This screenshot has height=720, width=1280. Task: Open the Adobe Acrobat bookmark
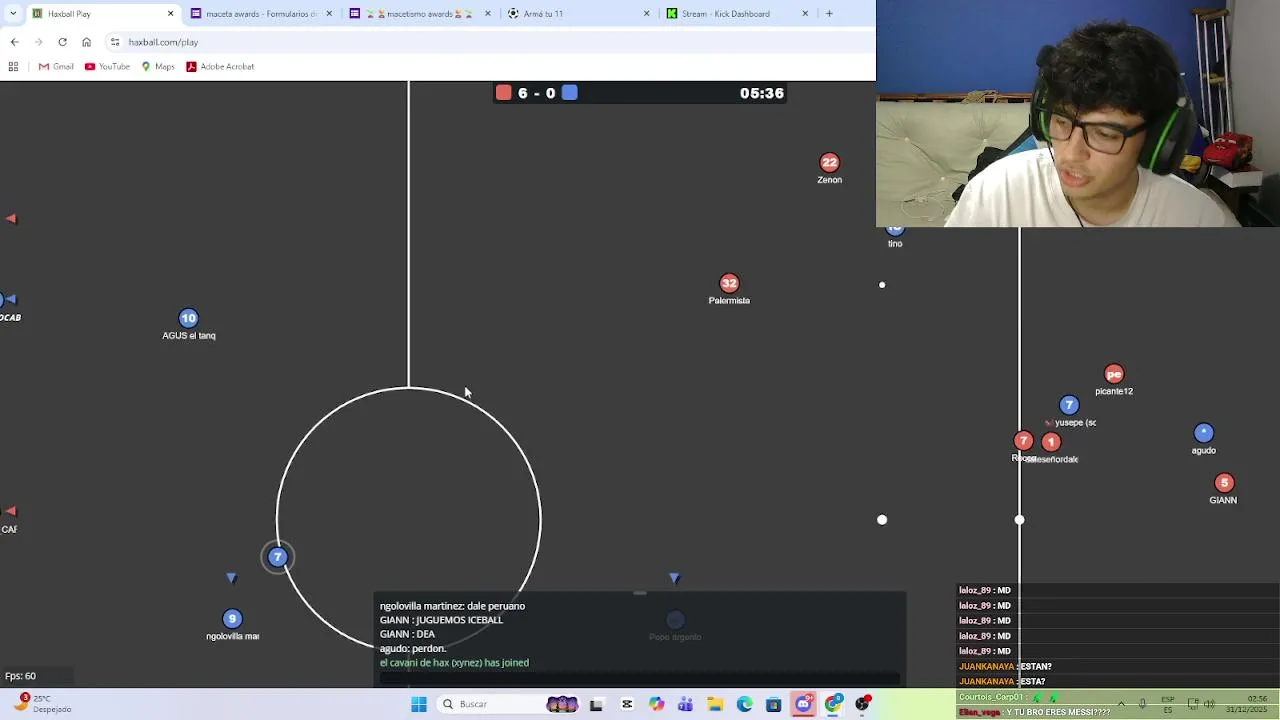click(220, 67)
